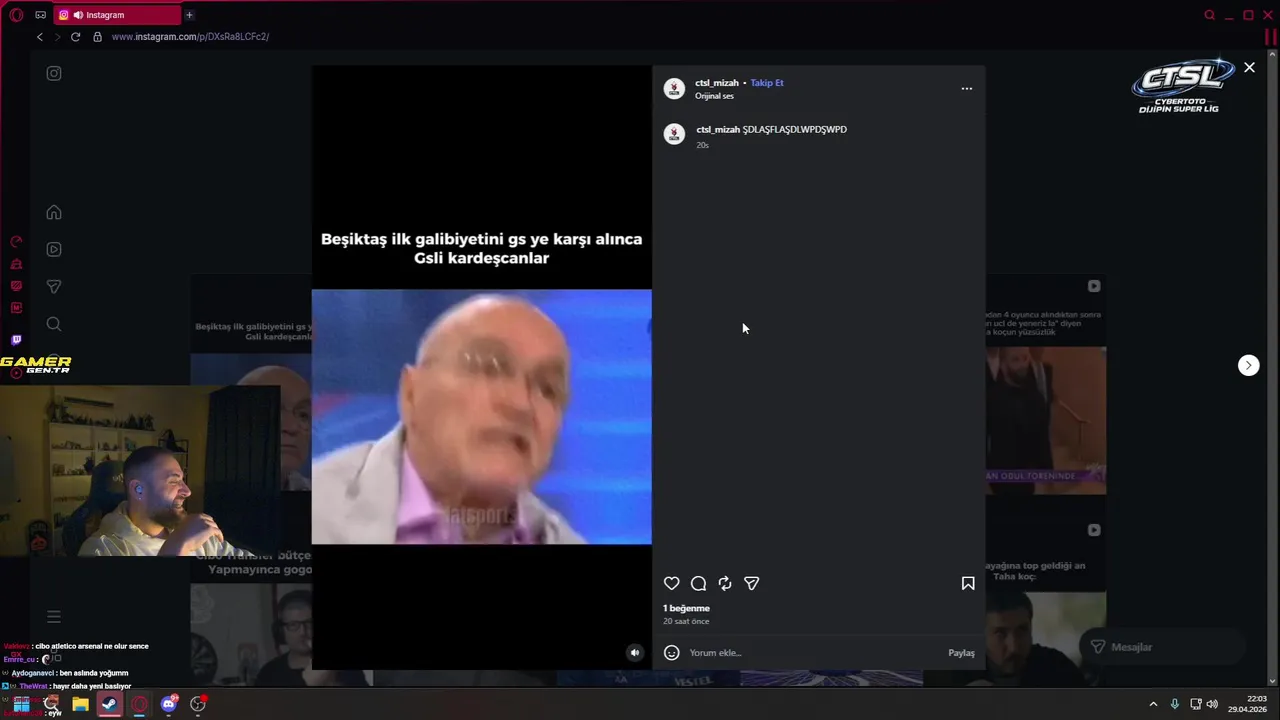Viewport: 1280px width, 720px height.
Task: Open background reel thumbnail at upper right
Action: coord(1046,385)
